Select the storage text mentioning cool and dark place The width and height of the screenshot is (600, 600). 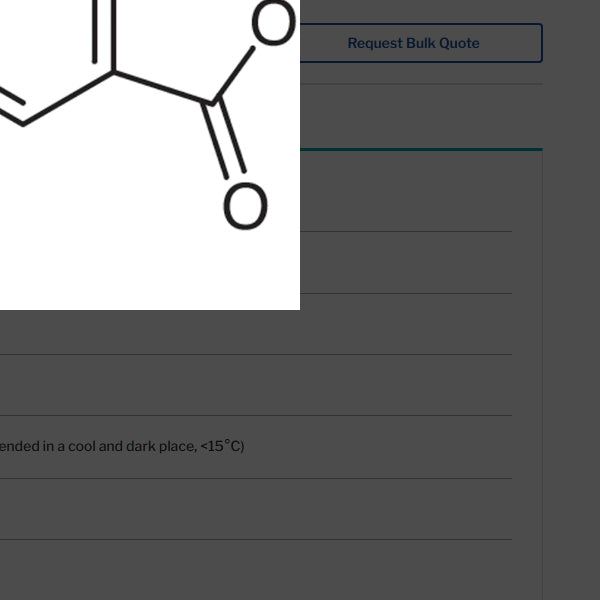pos(122,446)
